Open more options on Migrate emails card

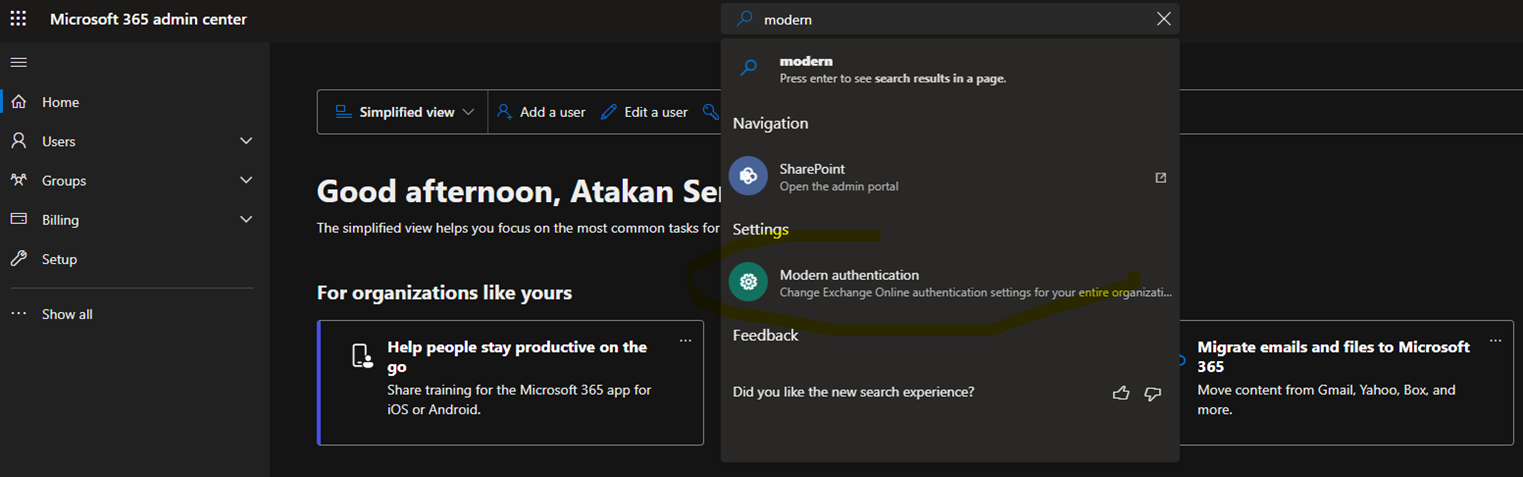coord(1495,341)
